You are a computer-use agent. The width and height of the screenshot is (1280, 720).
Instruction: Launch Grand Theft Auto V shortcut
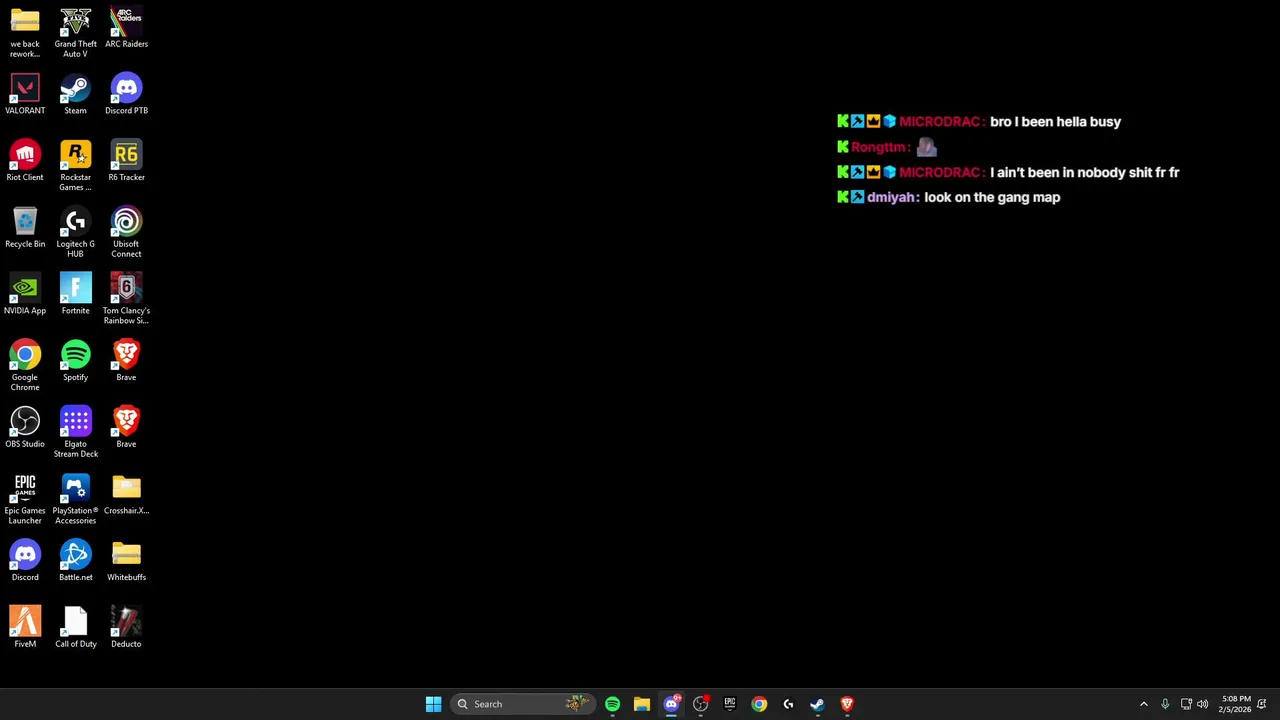(75, 32)
